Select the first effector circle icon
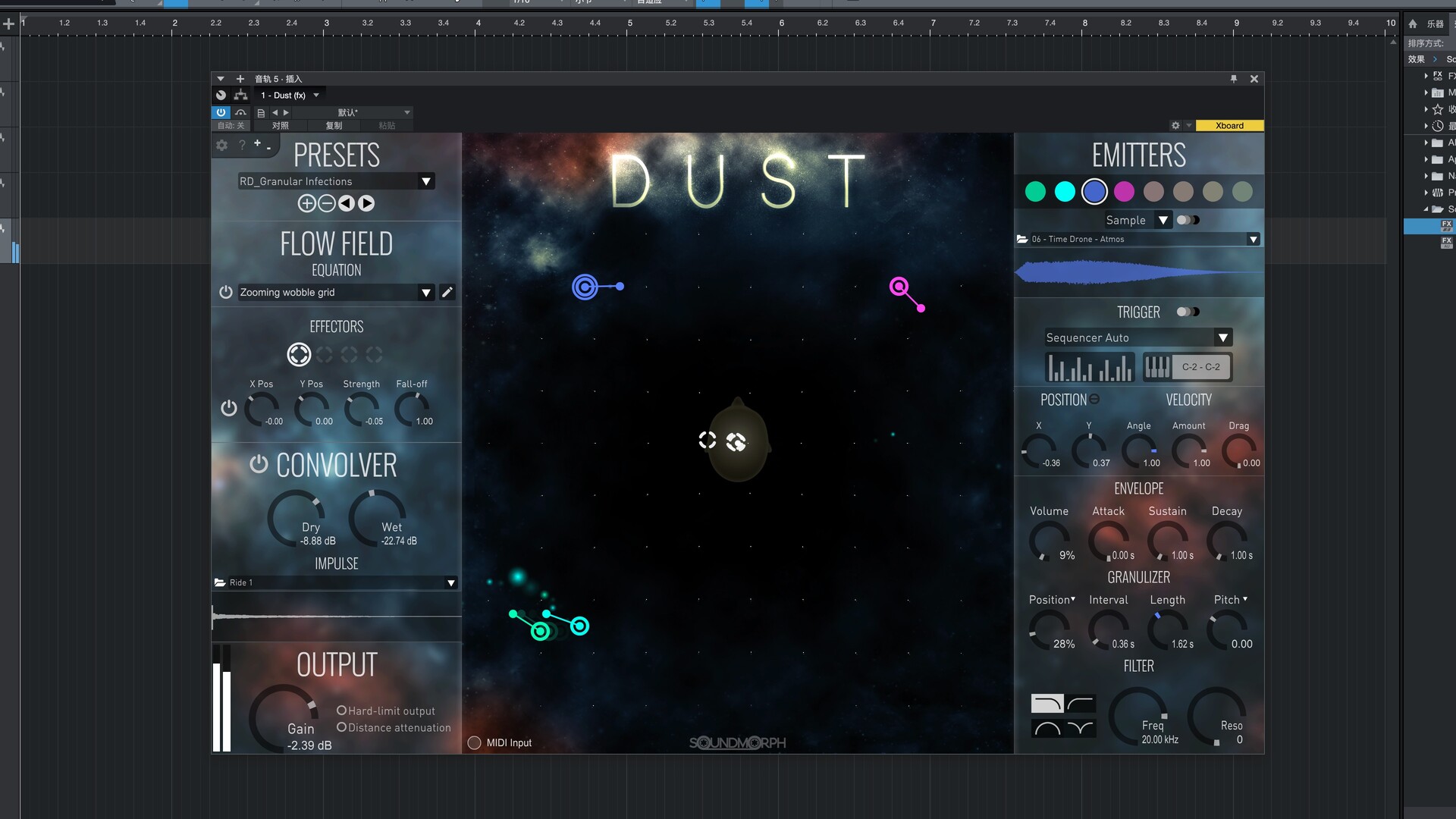The image size is (1456, 819). (x=299, y=354)
